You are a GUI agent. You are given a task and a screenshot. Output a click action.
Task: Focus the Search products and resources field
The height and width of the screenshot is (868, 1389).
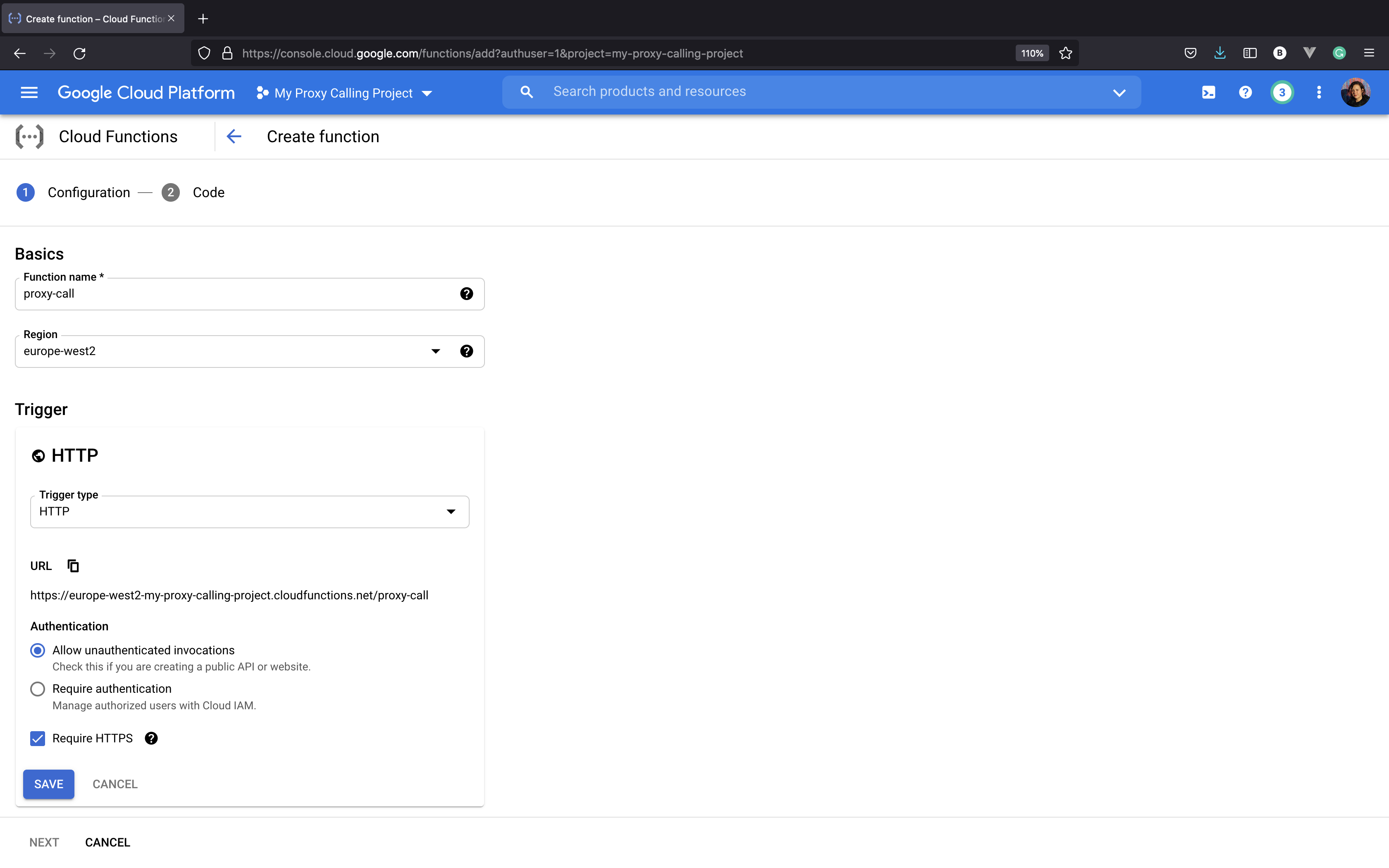click(821, 92)
